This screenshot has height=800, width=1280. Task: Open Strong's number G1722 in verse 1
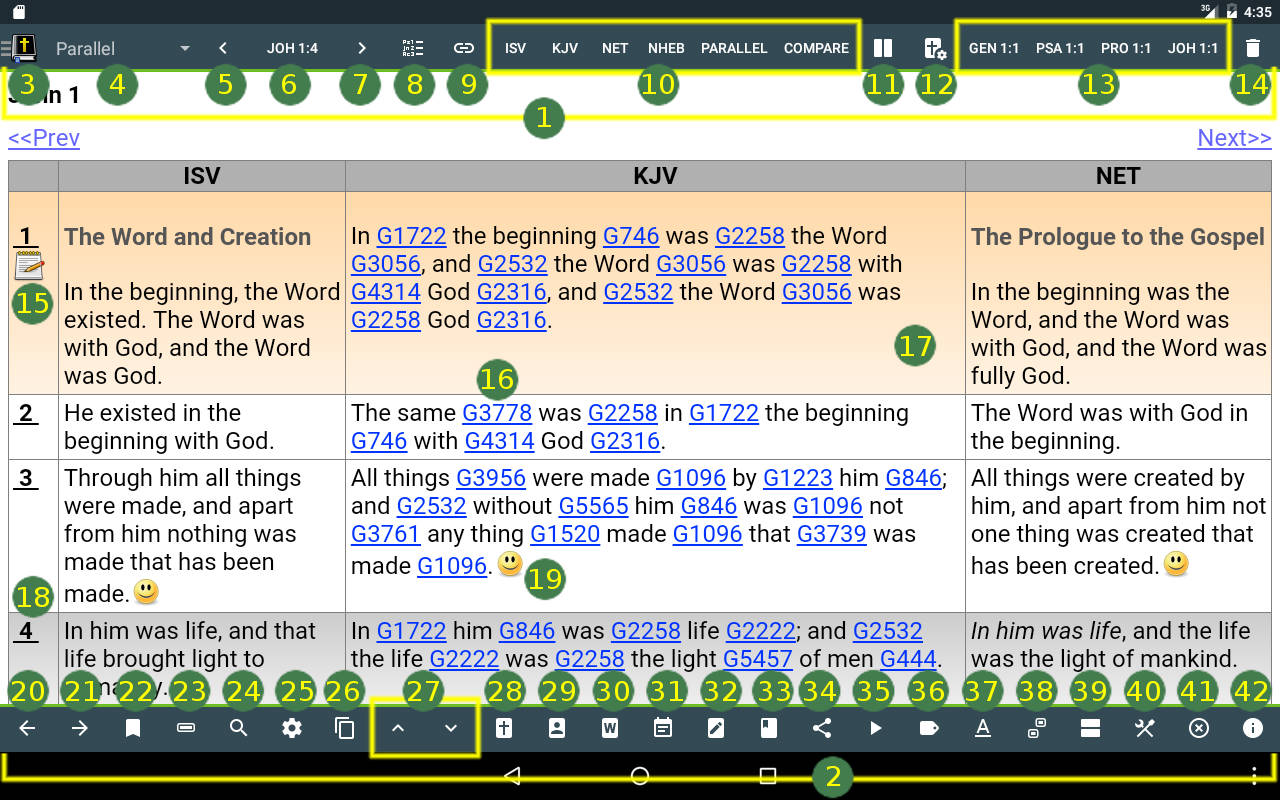tap(411, 236)
